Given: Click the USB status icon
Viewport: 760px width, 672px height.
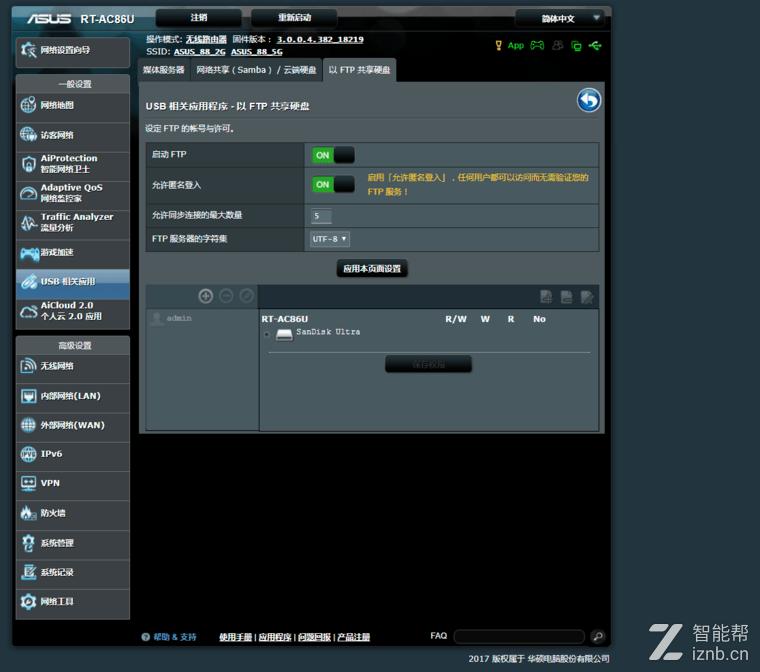Looking at the screenshot, I should point(595,46).
